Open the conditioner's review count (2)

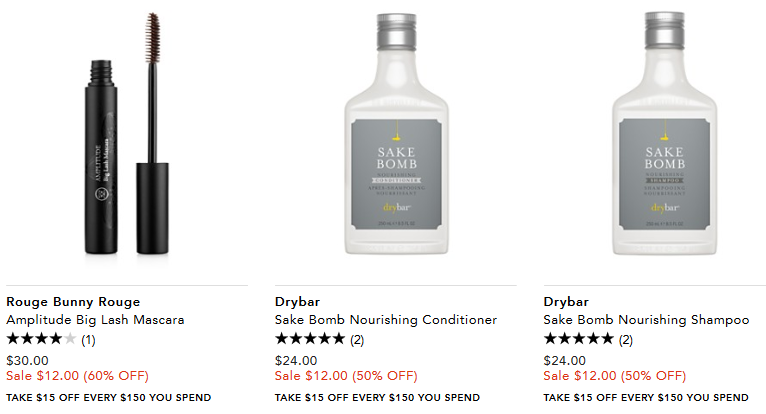(357, 340)
